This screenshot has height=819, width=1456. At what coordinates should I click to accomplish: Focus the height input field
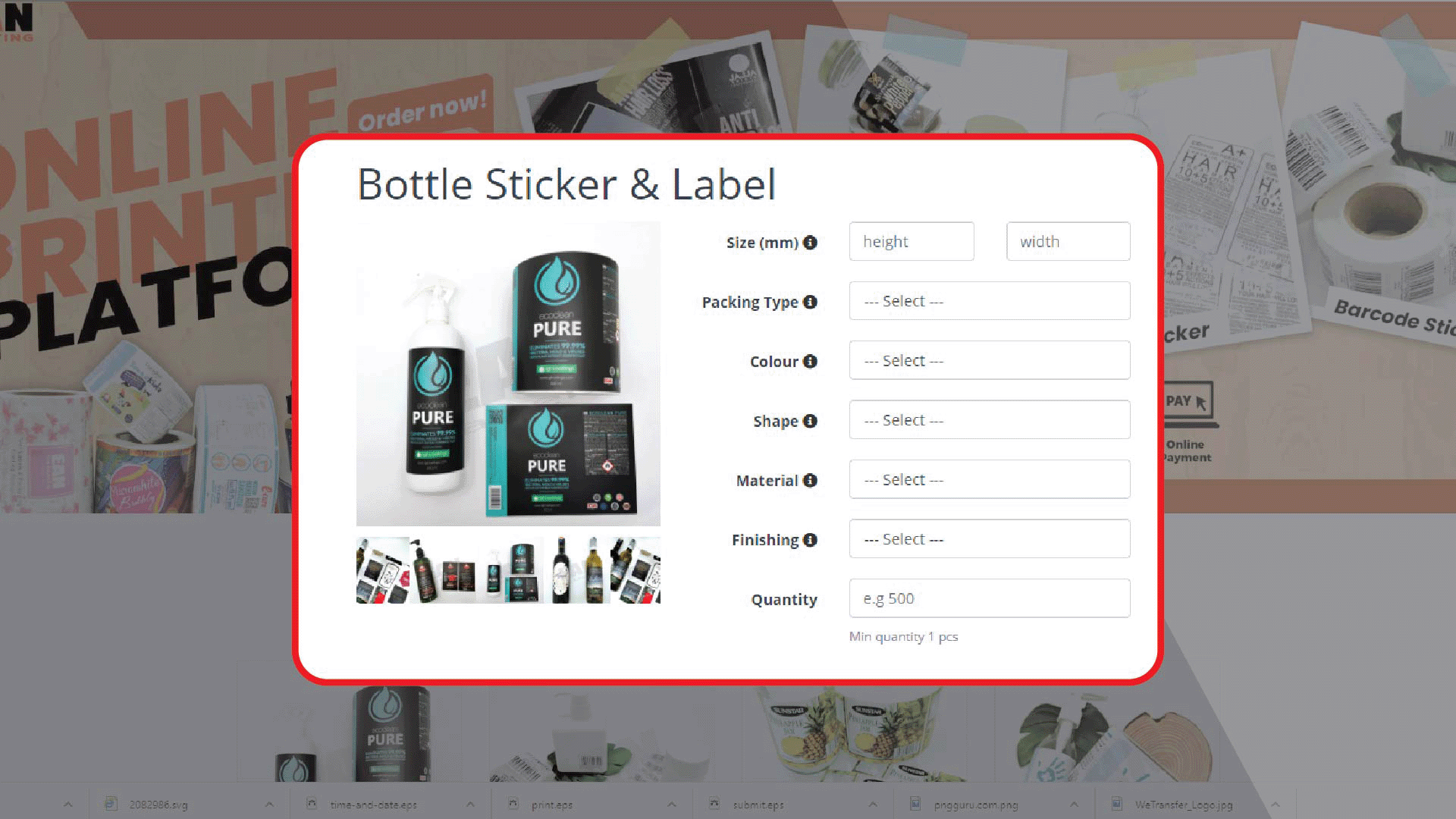point(912,241)
